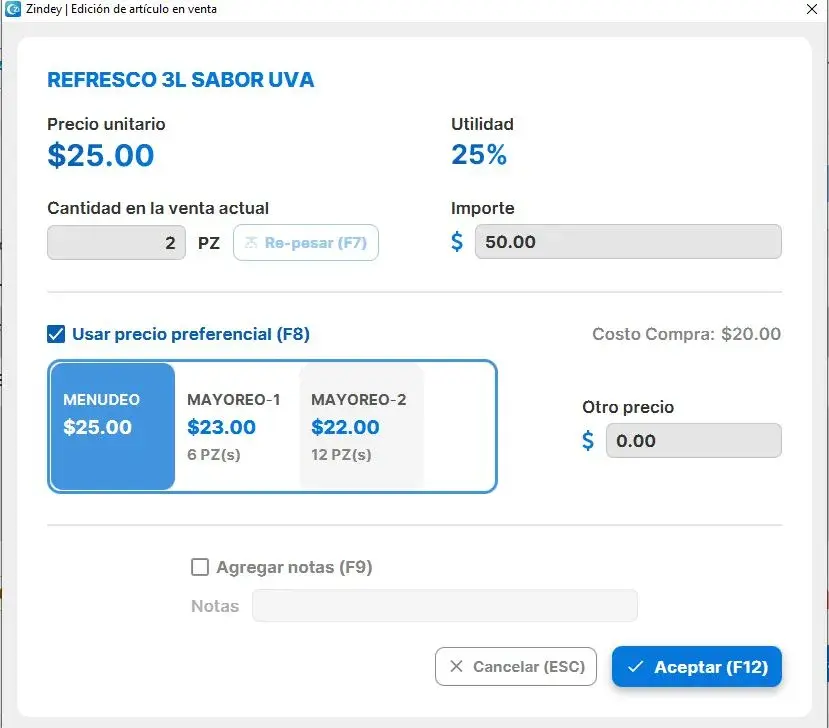Enable the Agregar notas (F9) checkbox

coord(200,568)
